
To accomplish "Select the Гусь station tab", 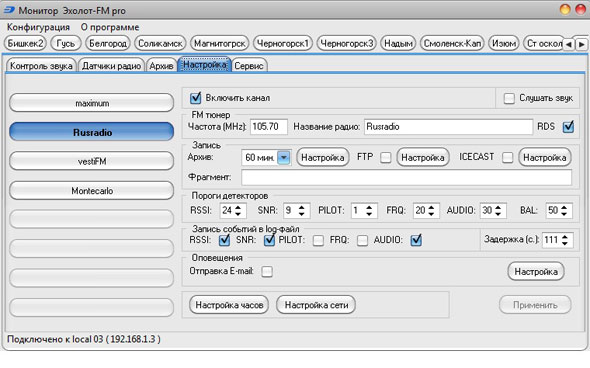I will (65, 43).
